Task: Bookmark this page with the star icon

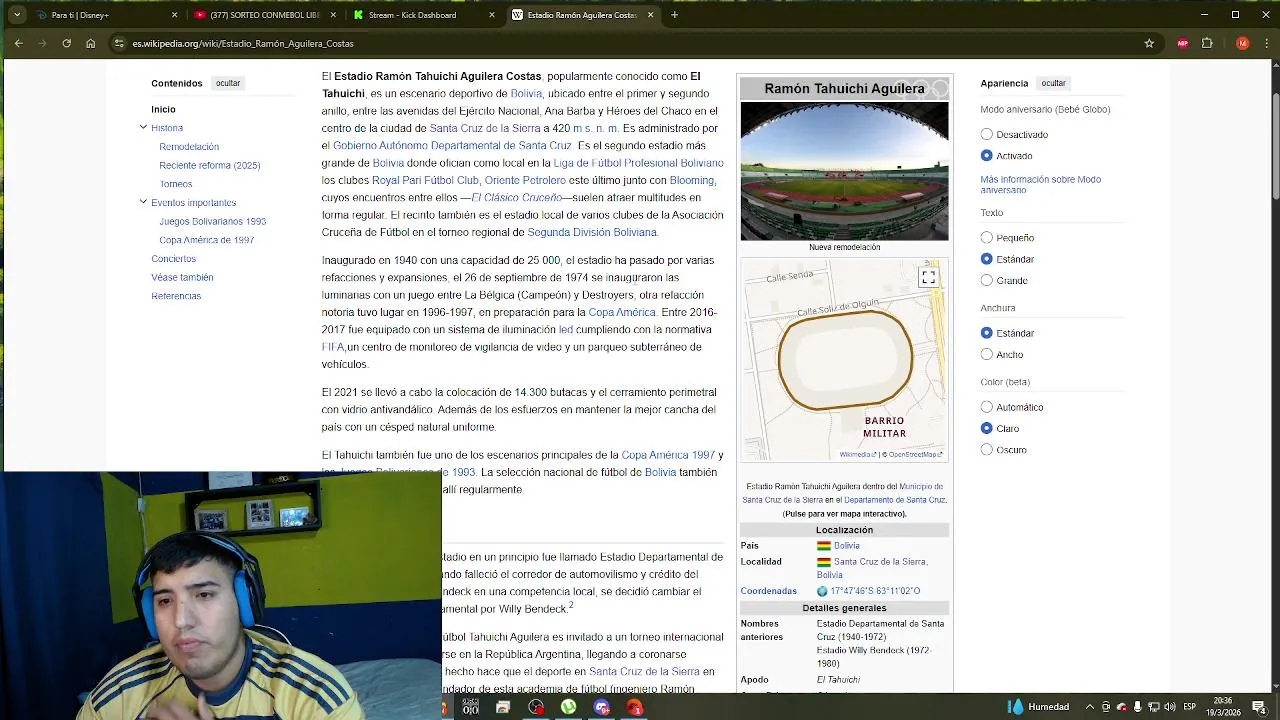Action: [1149, 43]
